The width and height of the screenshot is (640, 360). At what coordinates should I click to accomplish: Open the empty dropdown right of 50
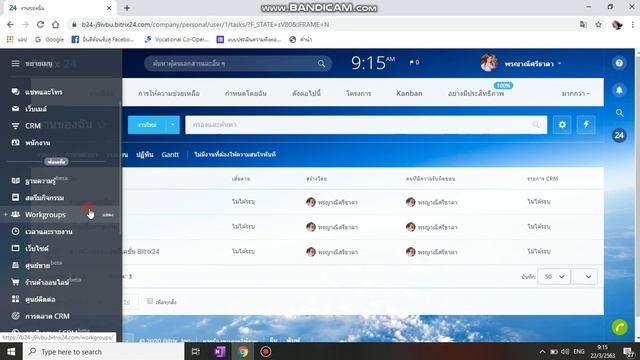pyautogui.click(x=584, y=277)
